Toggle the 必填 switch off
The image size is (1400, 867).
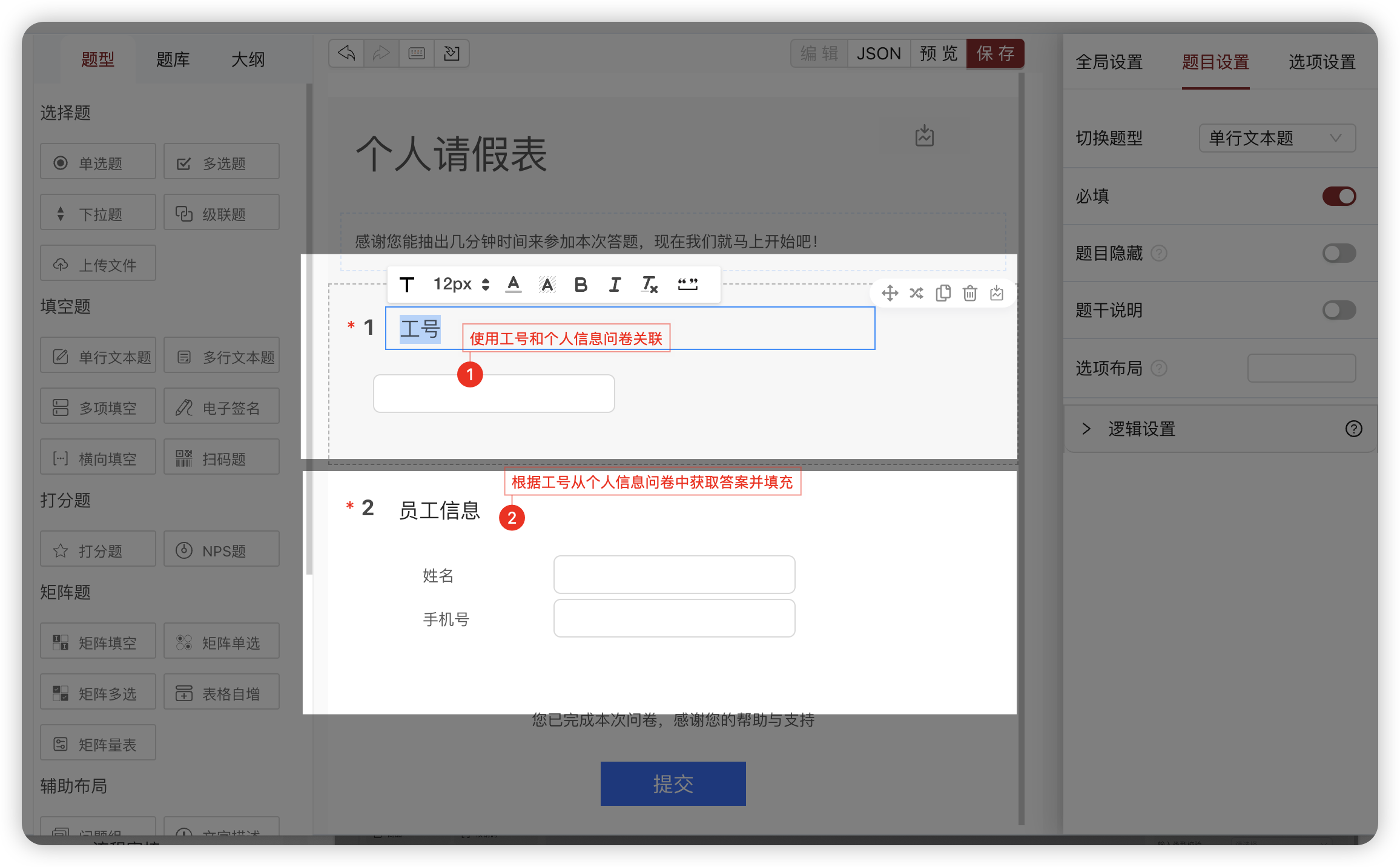click(1339, 196)
